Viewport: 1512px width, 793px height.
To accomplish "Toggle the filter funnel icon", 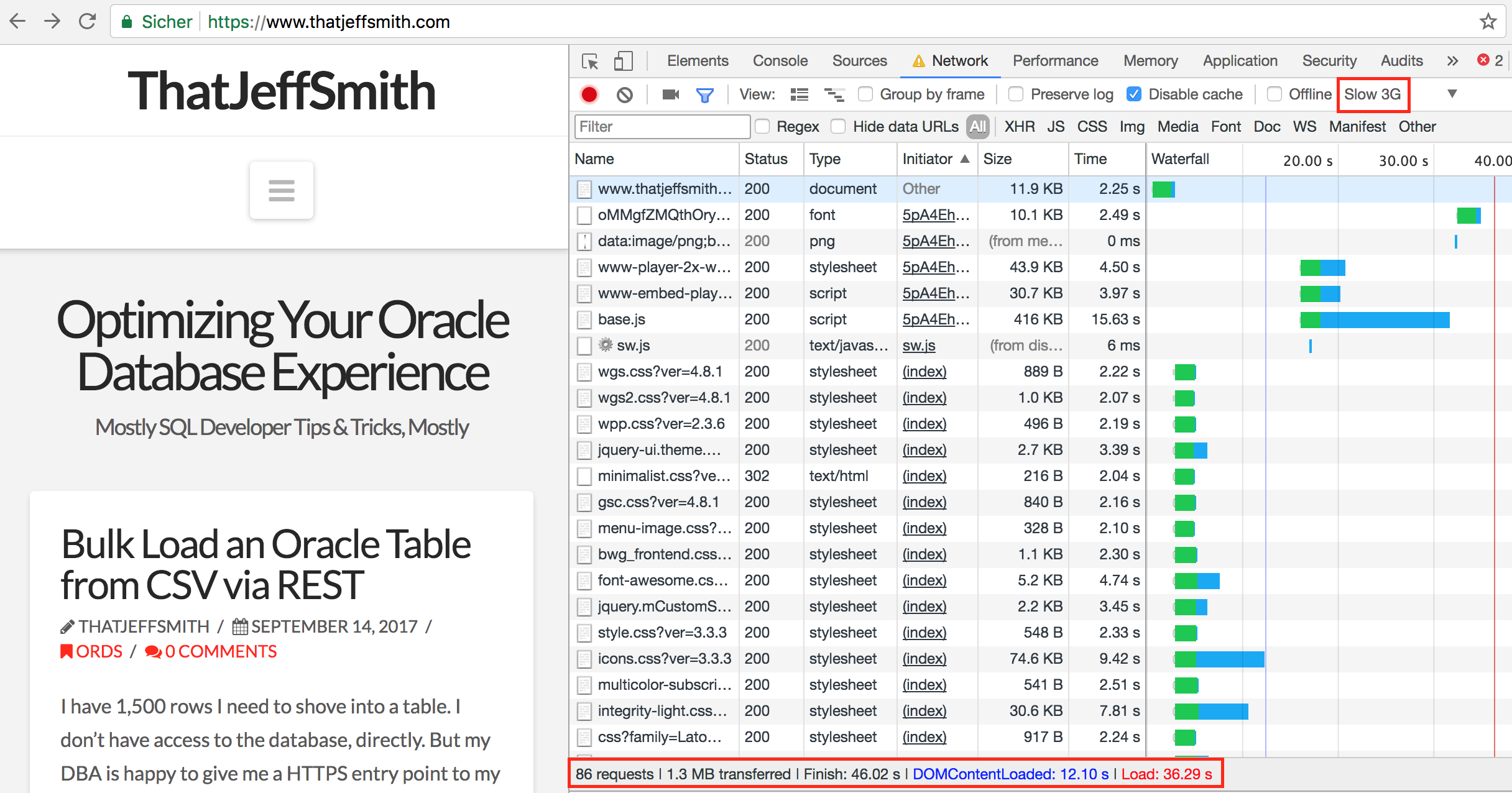I will click(x=704, y=94).
